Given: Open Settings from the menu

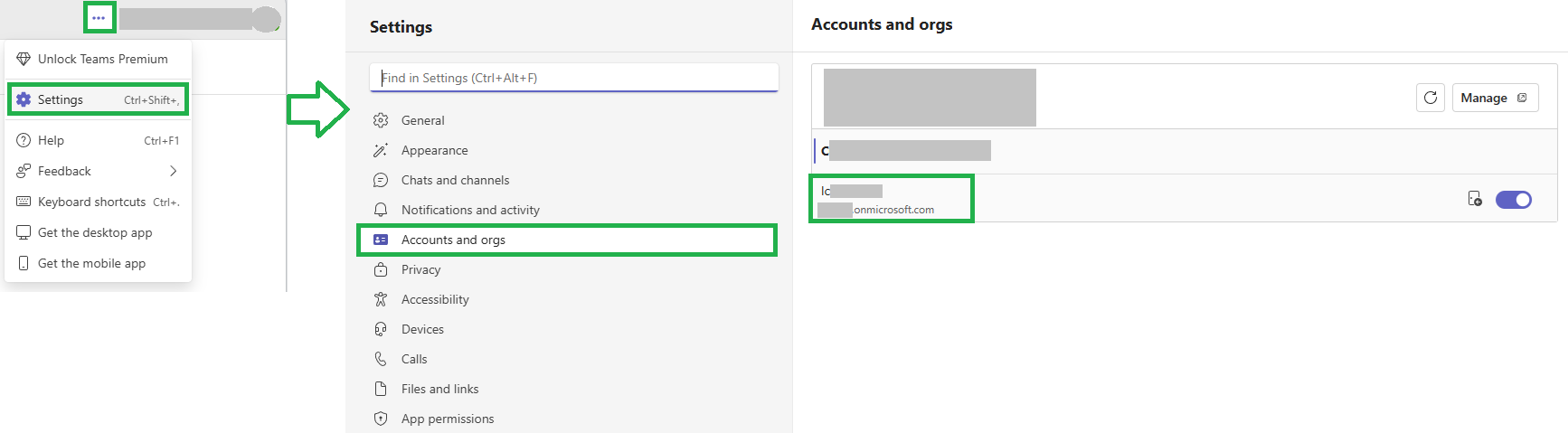Looking at the screenshot, I should tap(98, 99).
